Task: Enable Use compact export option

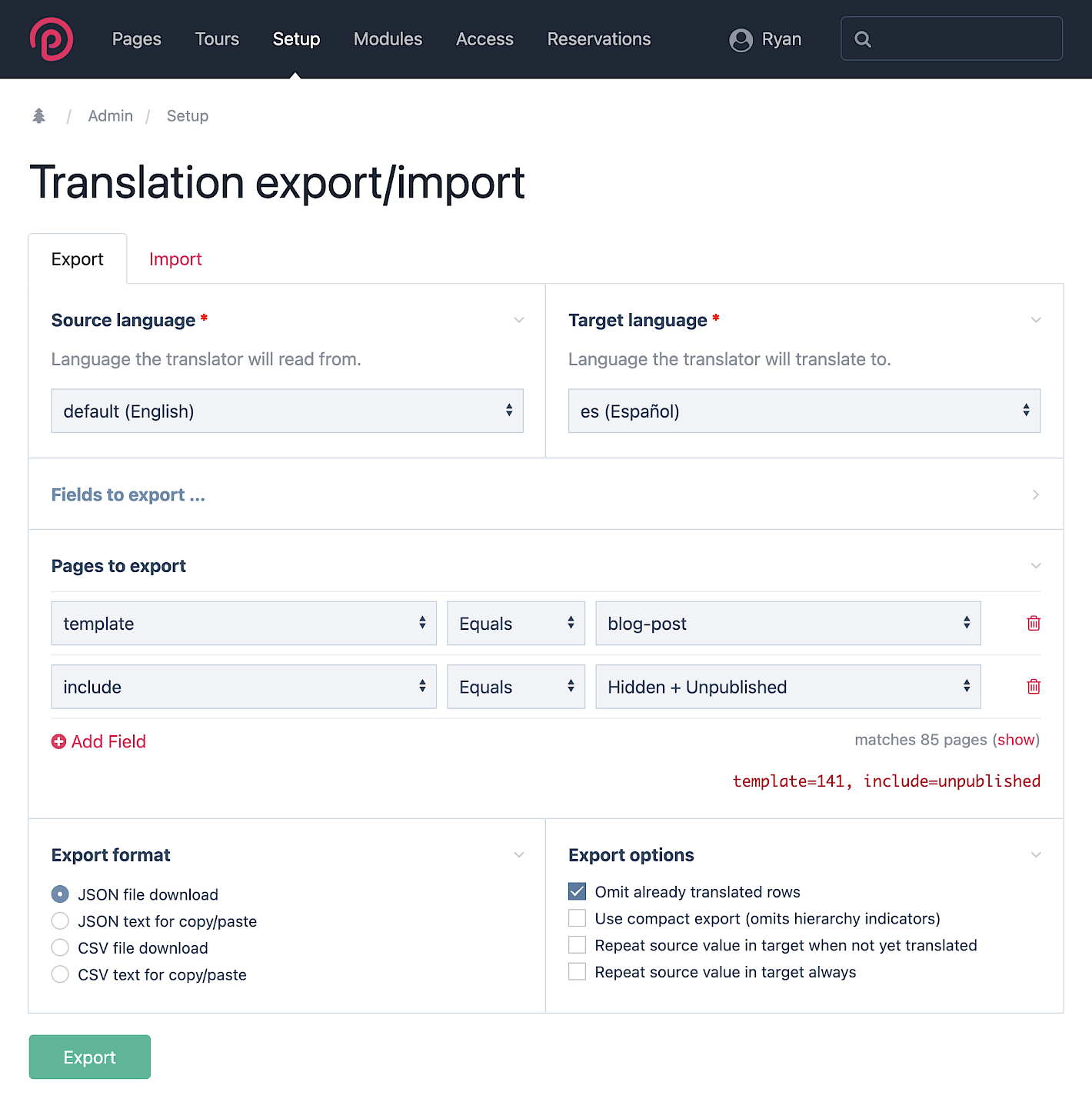Action: point(578,919)
